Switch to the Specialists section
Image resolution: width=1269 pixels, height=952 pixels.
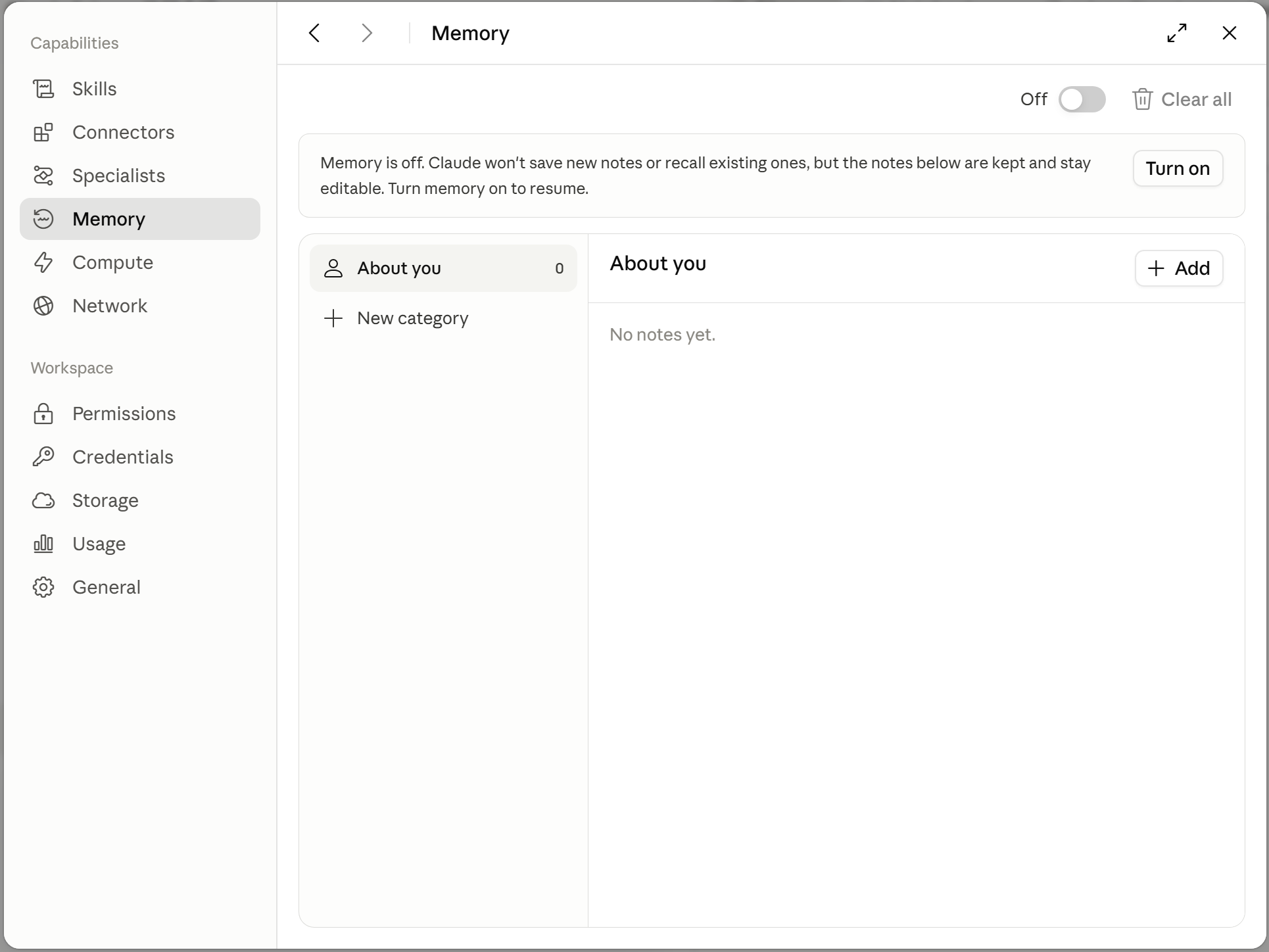coord(140,176)
